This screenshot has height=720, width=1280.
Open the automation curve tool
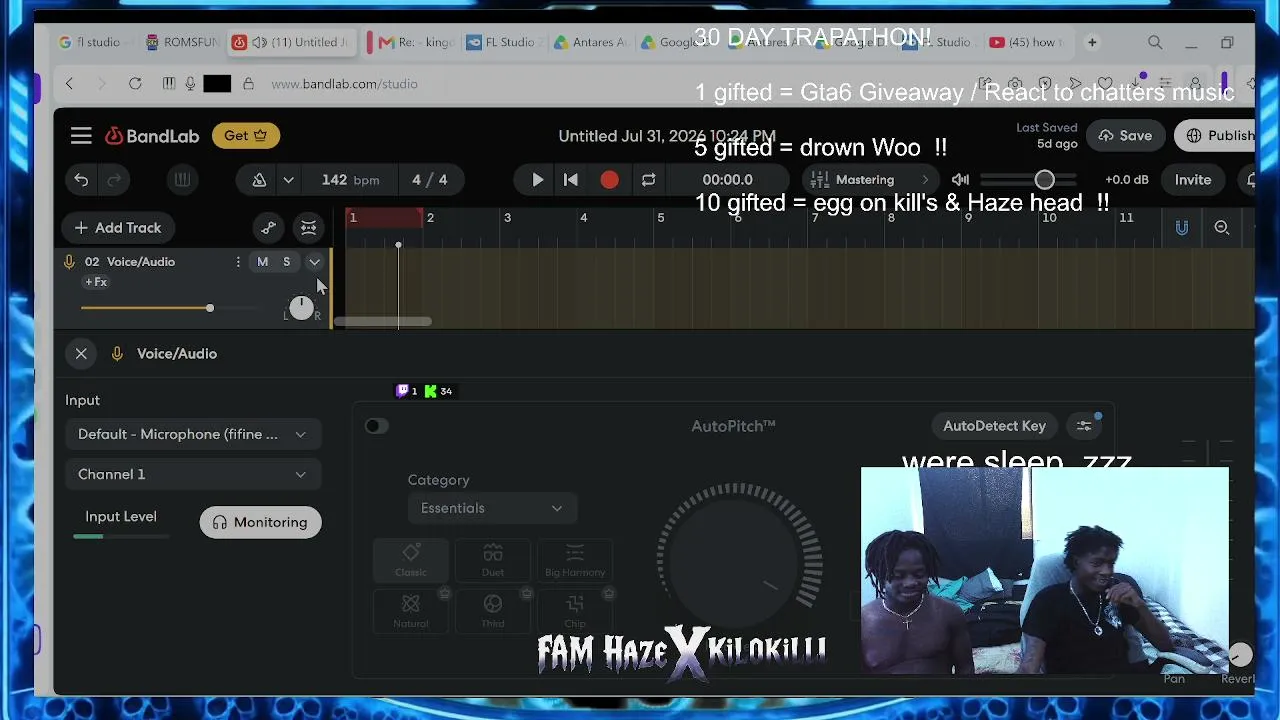tap(268, 228)
